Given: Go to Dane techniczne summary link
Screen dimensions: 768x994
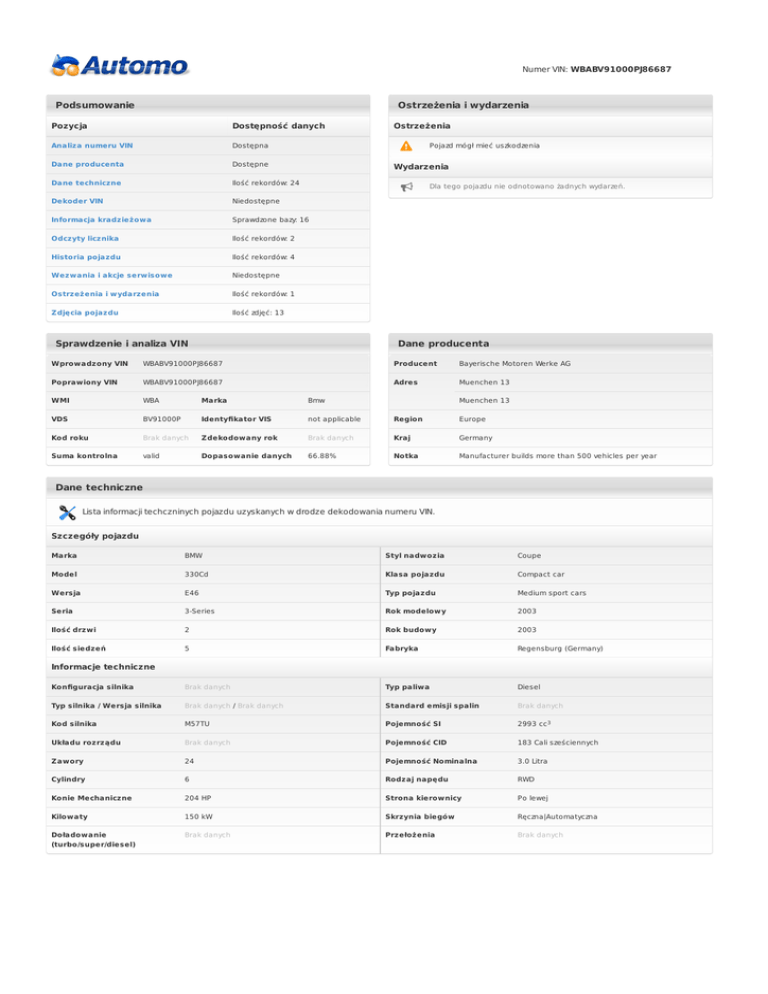Looking at the screenshot, I should point(86,183).
